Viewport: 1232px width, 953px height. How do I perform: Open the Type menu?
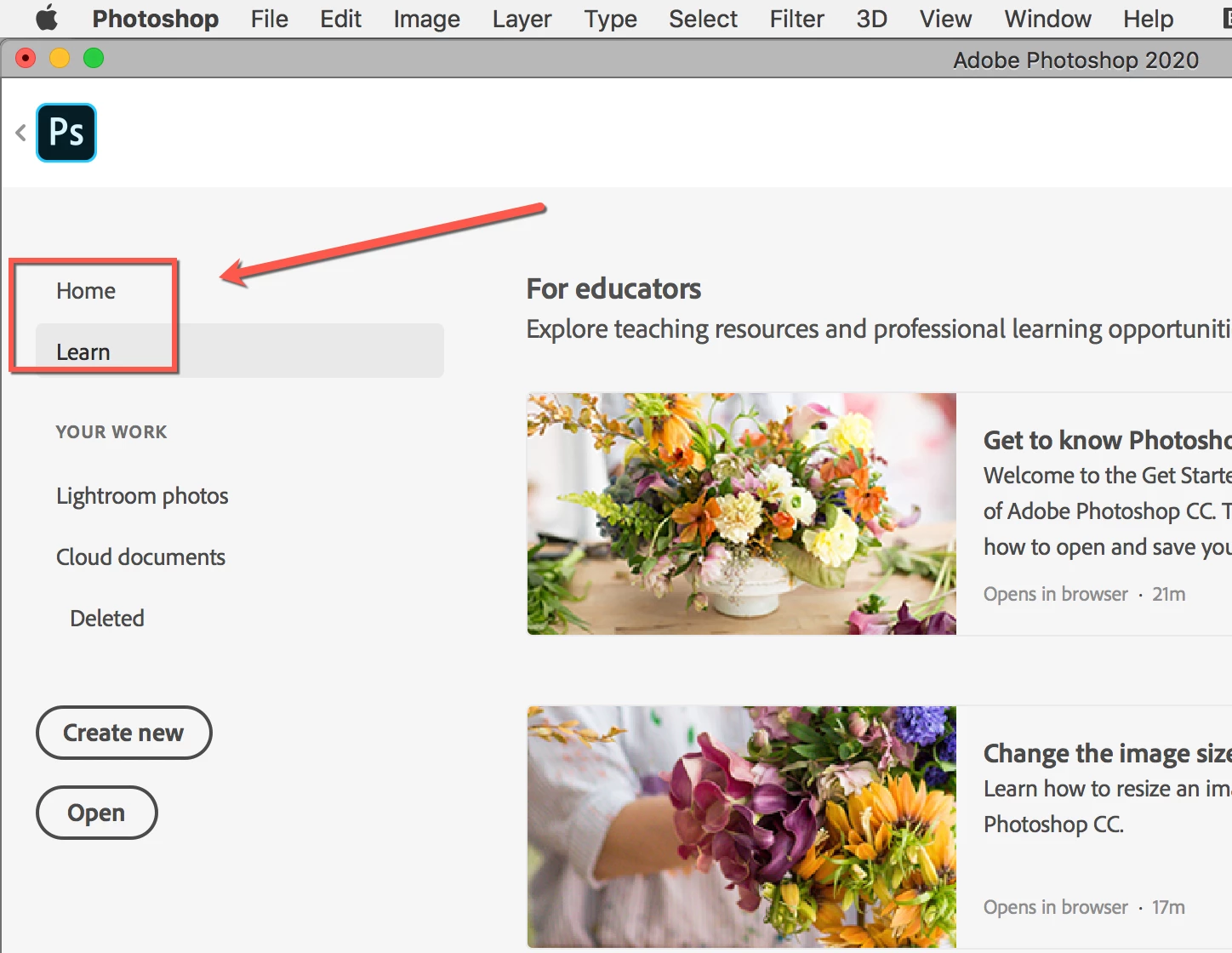[611, 19]
